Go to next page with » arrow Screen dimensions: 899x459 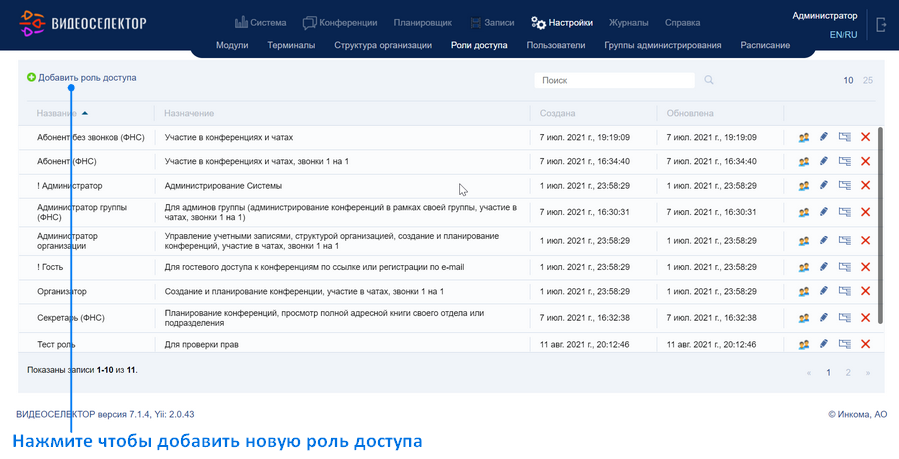tap(868, 372)
